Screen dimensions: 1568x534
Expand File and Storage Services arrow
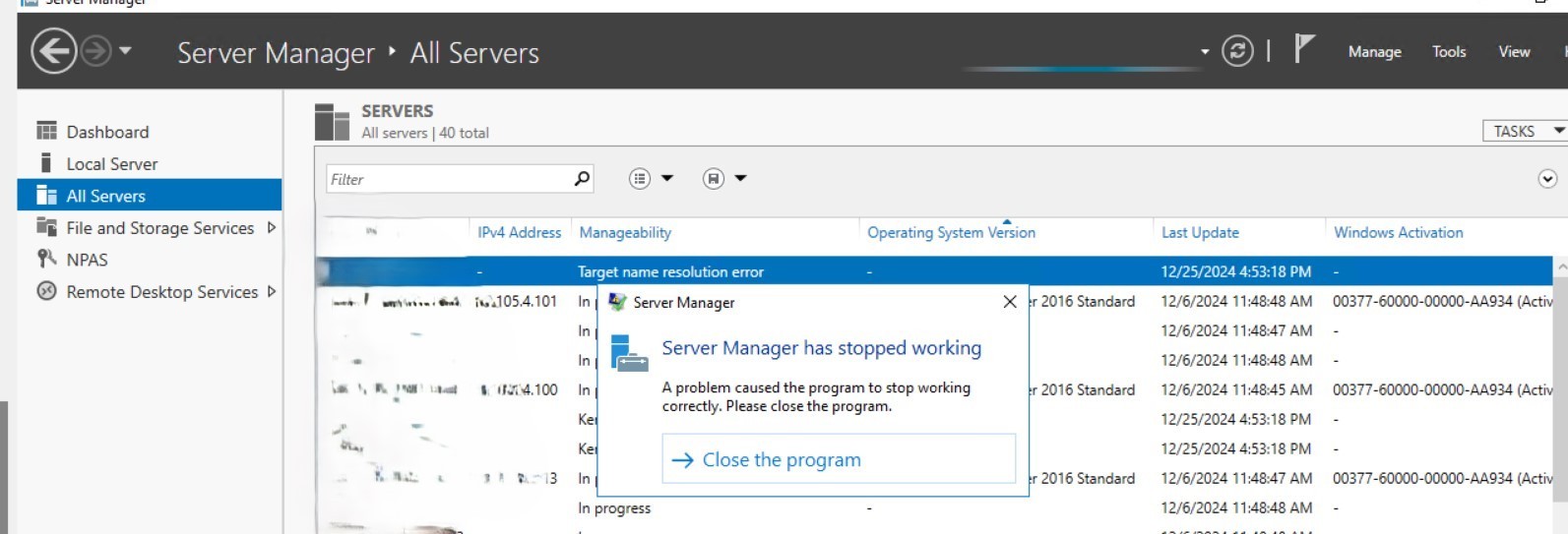coord(272,228)
